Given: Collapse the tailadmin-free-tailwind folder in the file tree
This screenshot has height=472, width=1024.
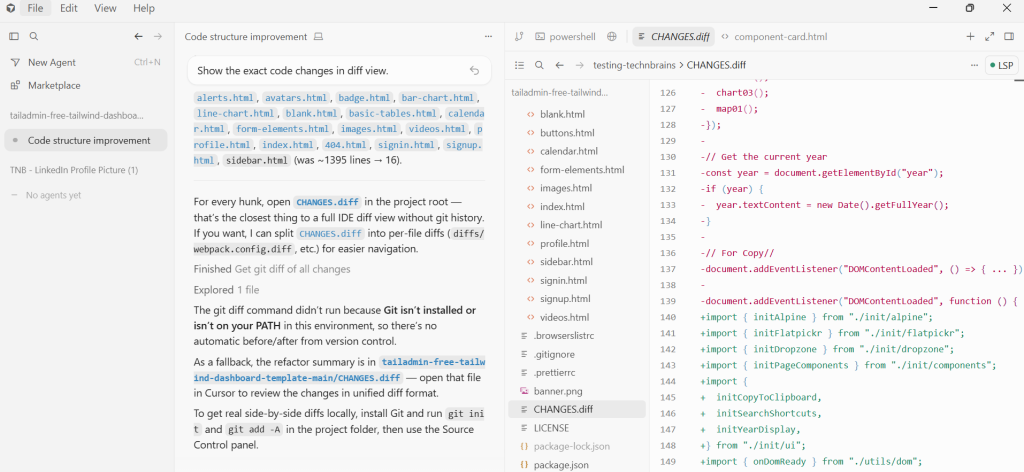Looking at the screenshot, I should pyautogui.click(x=560, y=93).
